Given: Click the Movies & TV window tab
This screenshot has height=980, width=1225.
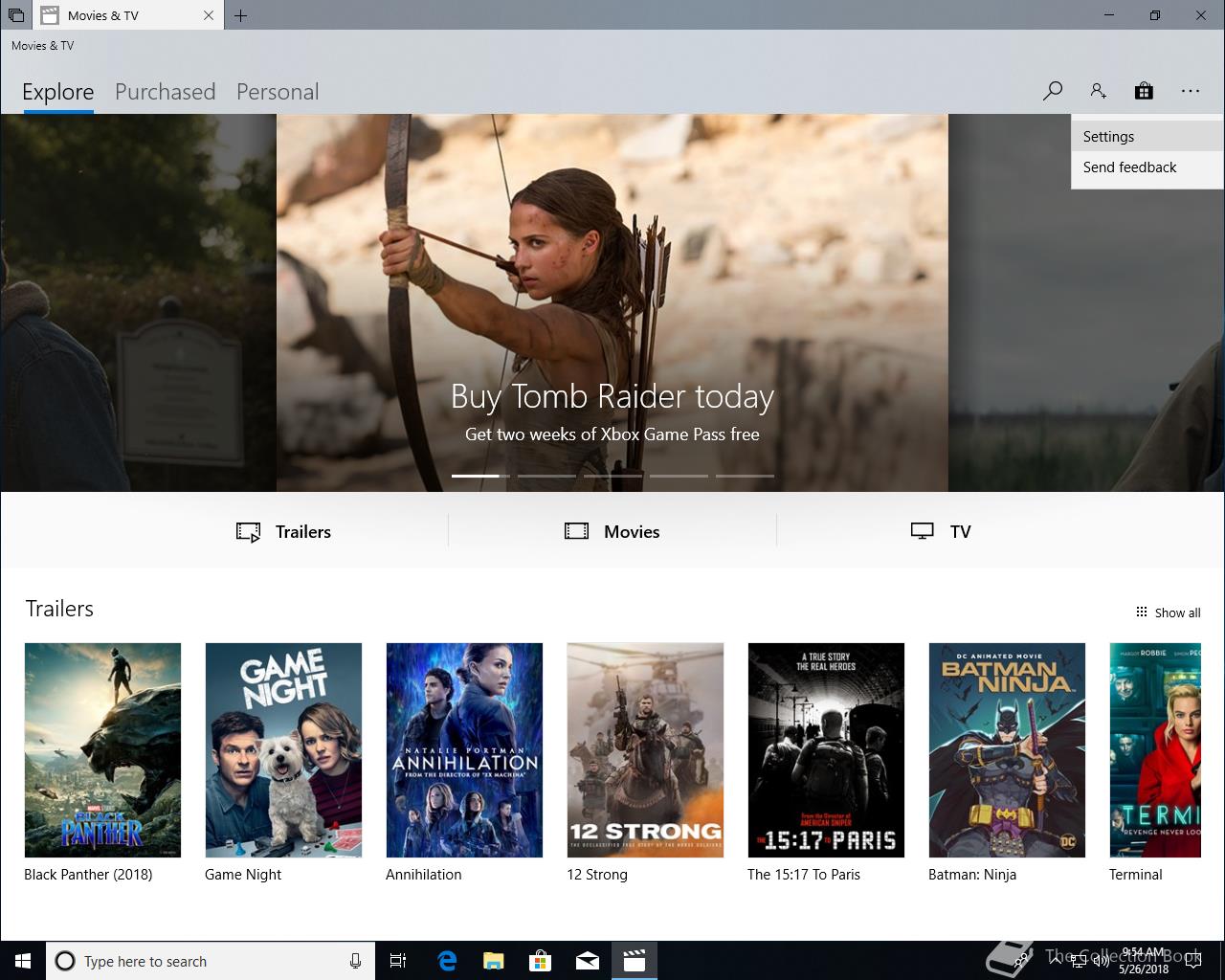Looking at the screenshot, I should tap(127, 15).
